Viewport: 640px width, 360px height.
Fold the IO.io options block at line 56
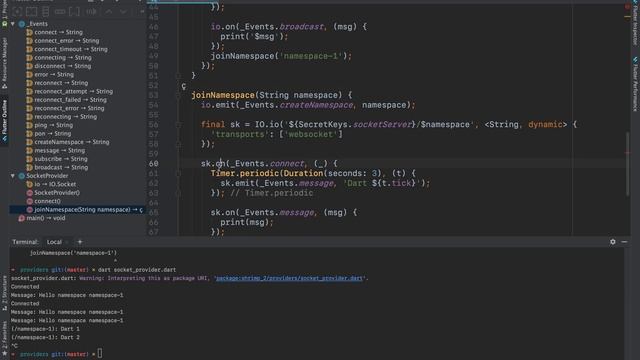click(x=178, y=124)
